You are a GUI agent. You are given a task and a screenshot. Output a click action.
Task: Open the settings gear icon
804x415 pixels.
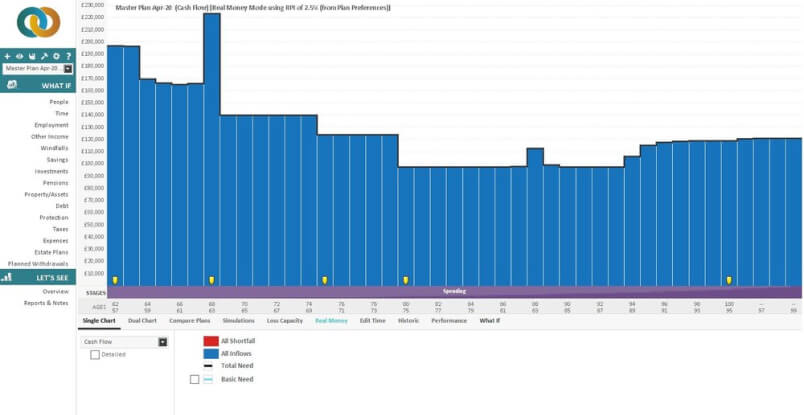[55, 56]
